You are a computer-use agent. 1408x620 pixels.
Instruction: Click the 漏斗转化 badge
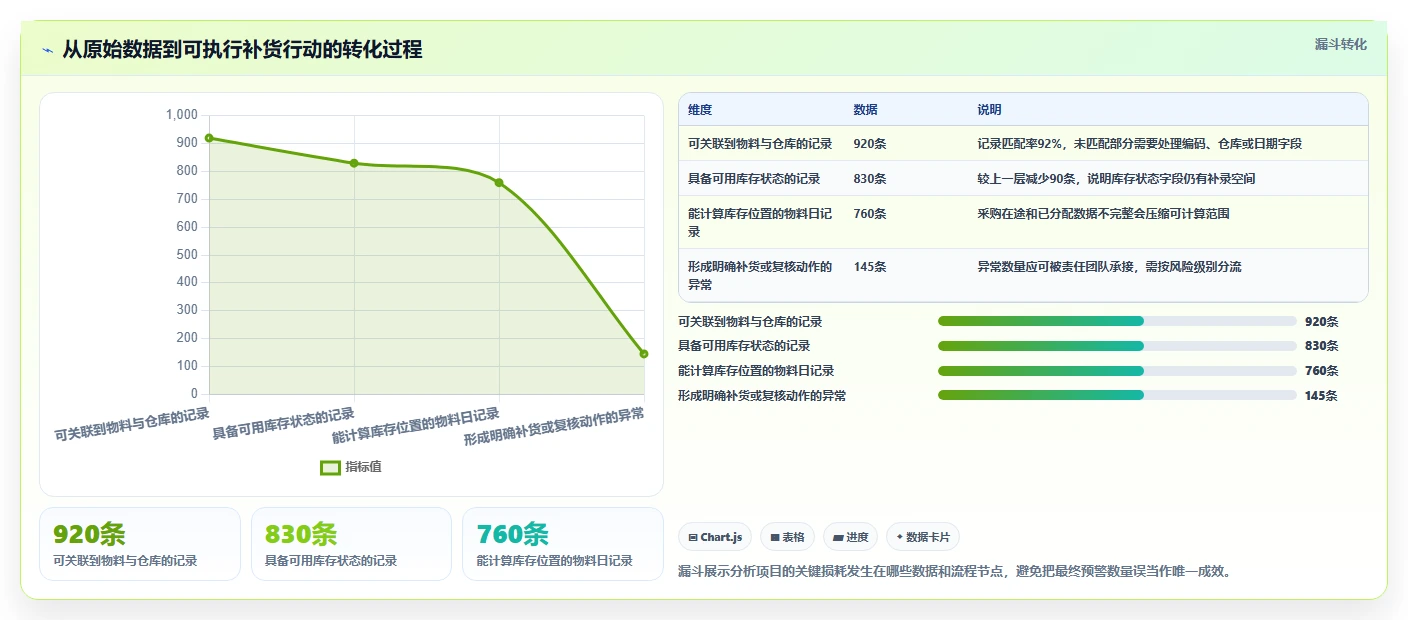coord(1340,44)
